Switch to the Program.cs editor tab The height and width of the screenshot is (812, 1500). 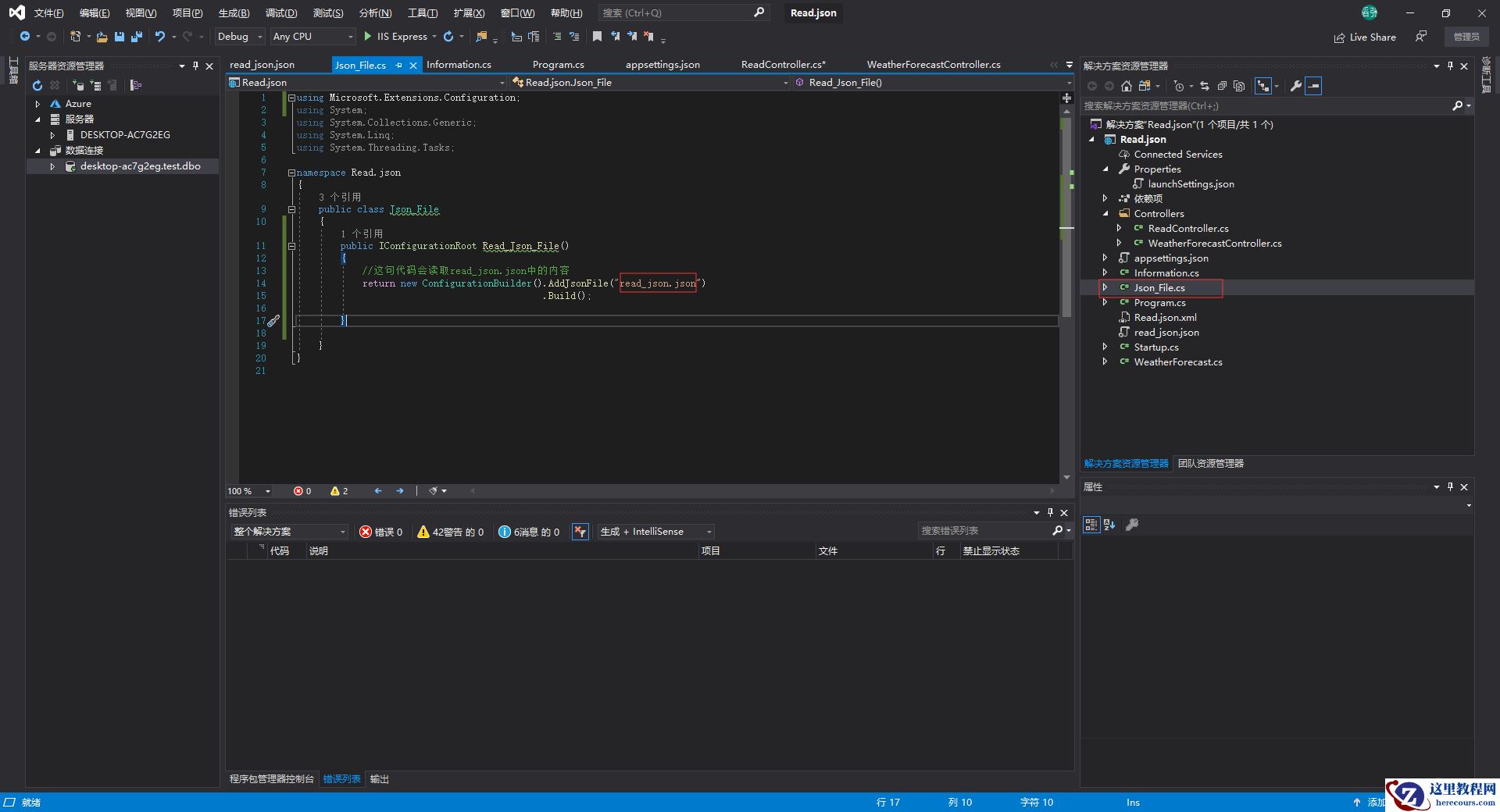[558, 65]
